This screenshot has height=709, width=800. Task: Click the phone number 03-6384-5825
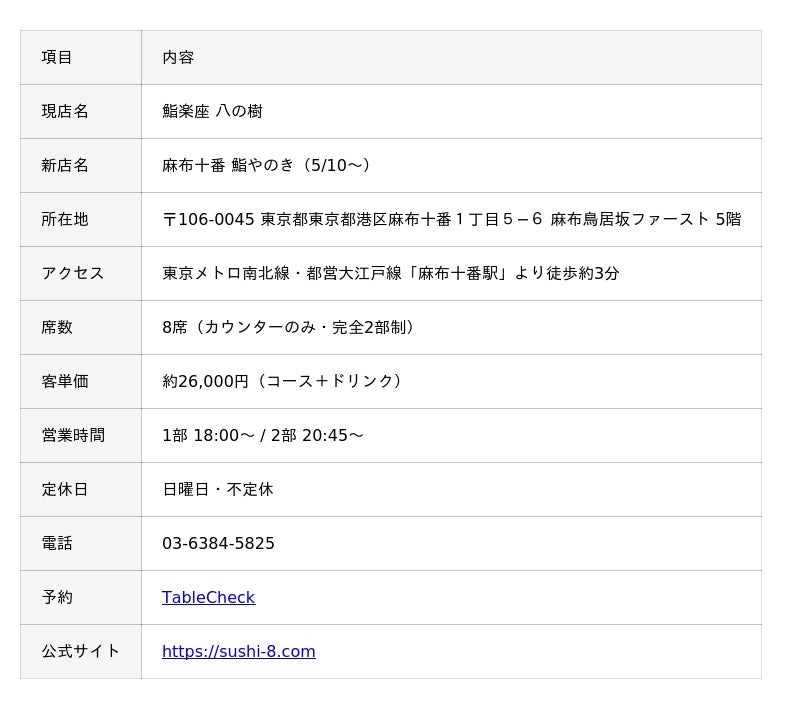pos(218,543)
